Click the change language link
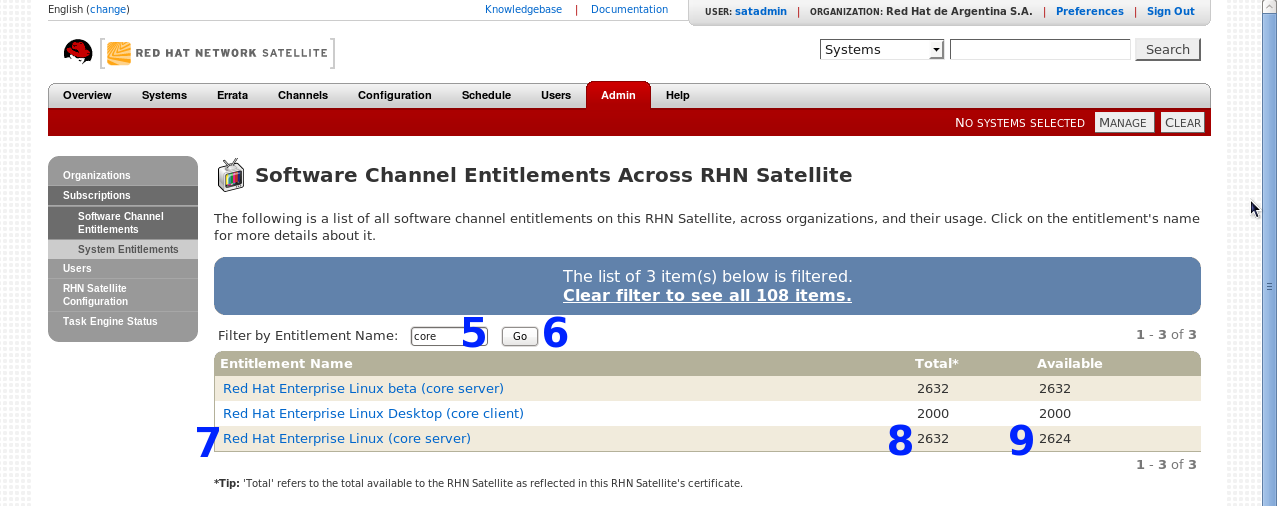This screenshot has height=506, width=1277. tap(107, 10)
